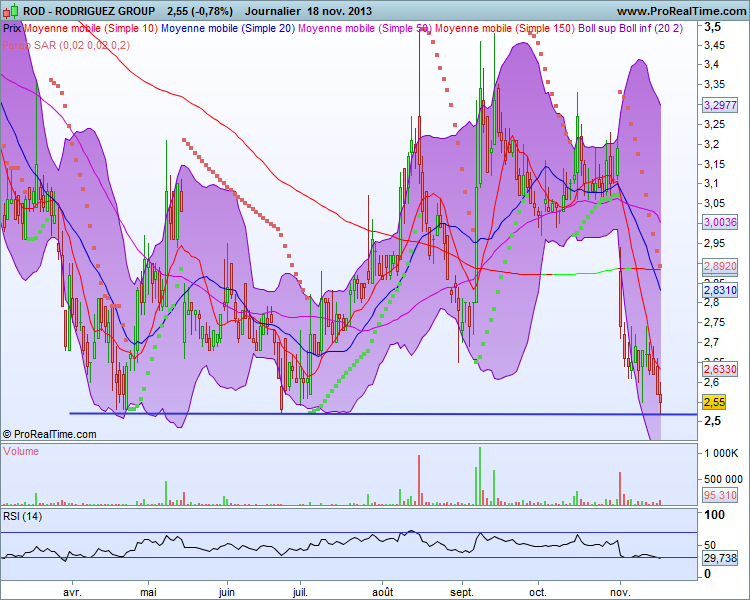Select Moyenne mobile (Simple 150) legend
The height and width of the screenshot is (600, 750).
click(505, 28)
